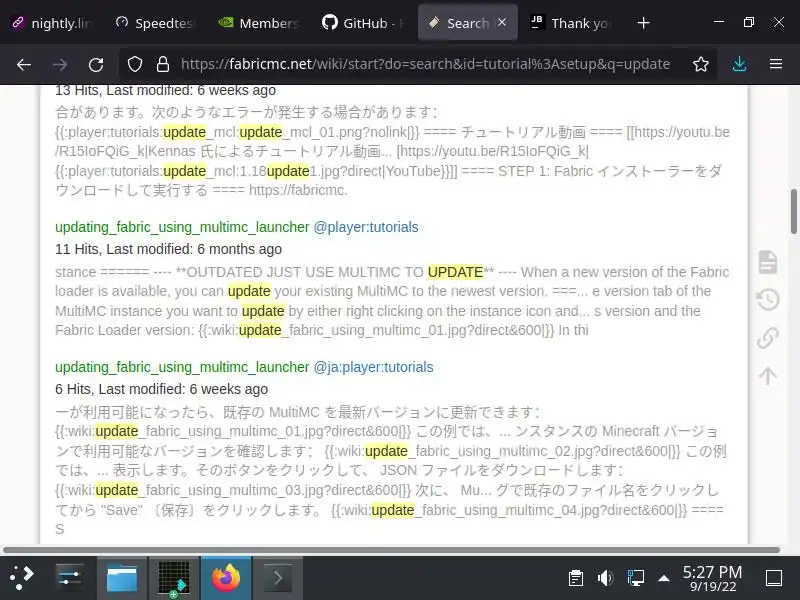
Task: Open the application launcher in the taskbar
Action: pyautogui.click(x=22, y=578)
